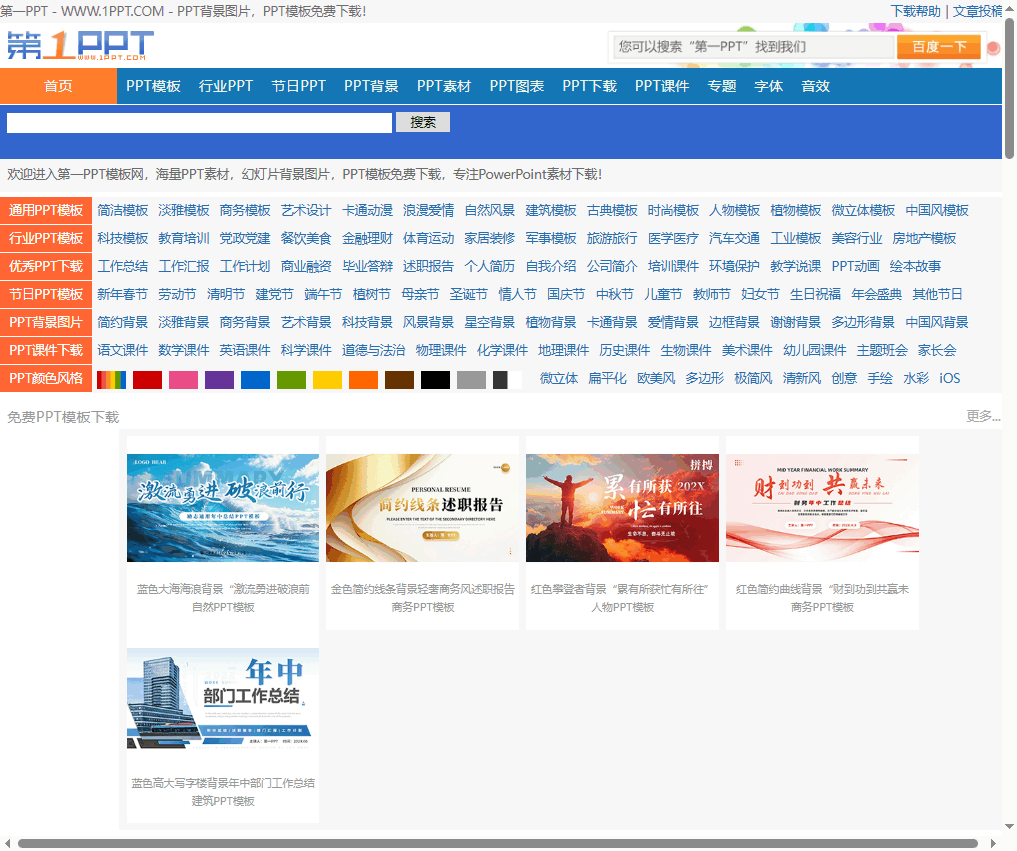Choose the purple color style swatch
The image size is (1017, 851).
pyautogui.click(x=219, y=379)
